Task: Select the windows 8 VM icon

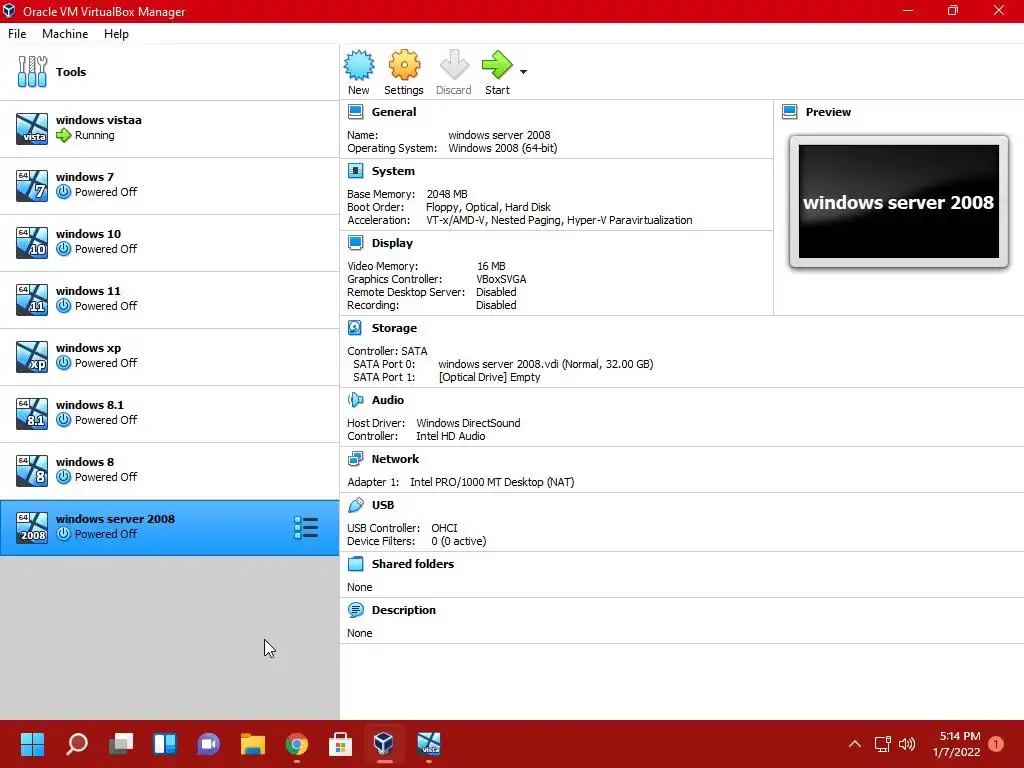Action: (x=32, y=470)
